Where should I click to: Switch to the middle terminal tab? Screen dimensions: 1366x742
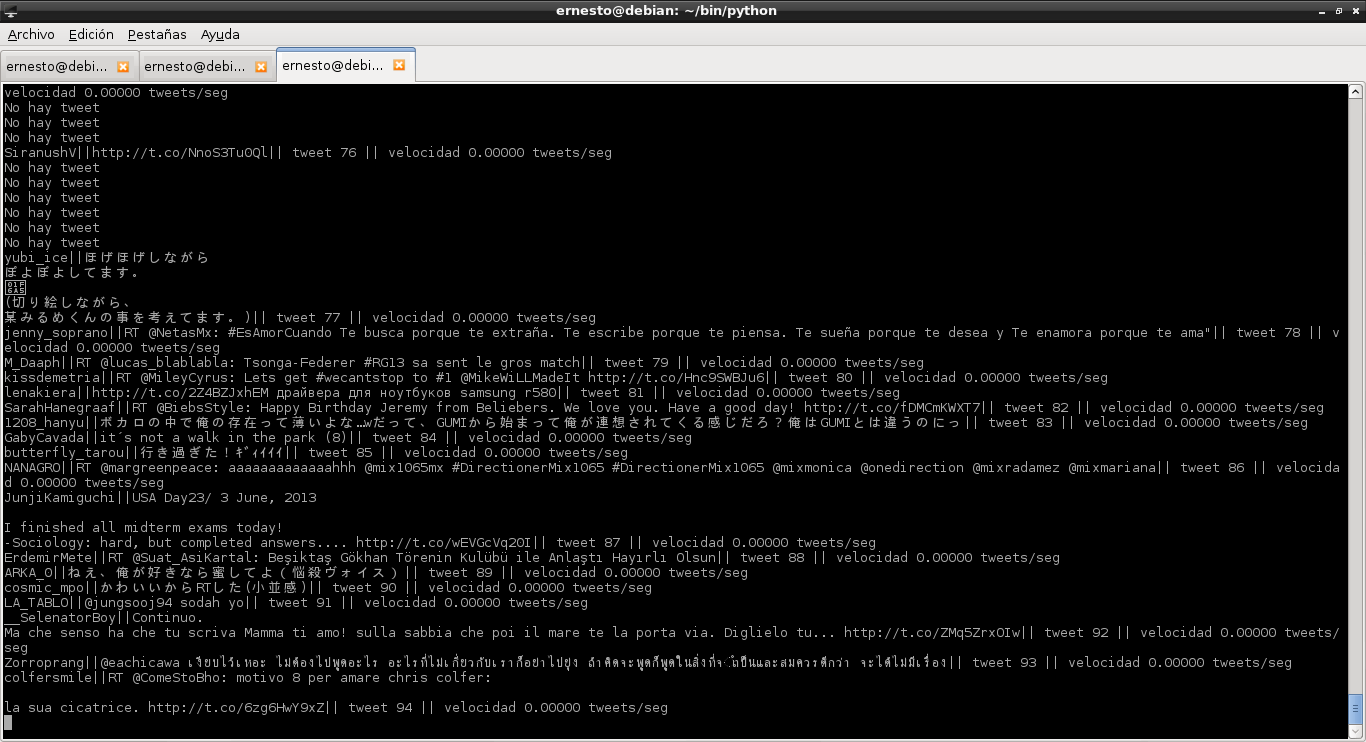(x=195, y=67)
